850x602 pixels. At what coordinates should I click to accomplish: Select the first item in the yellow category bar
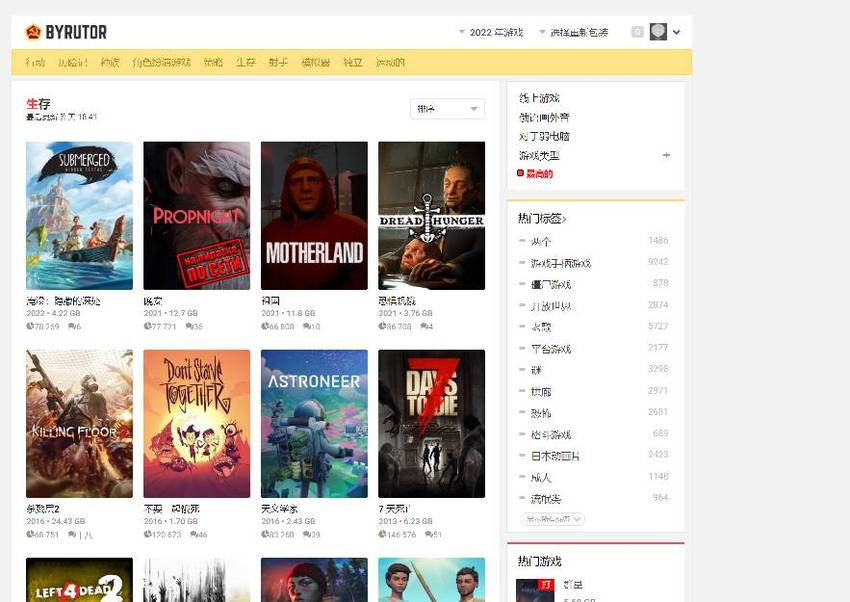35,62
